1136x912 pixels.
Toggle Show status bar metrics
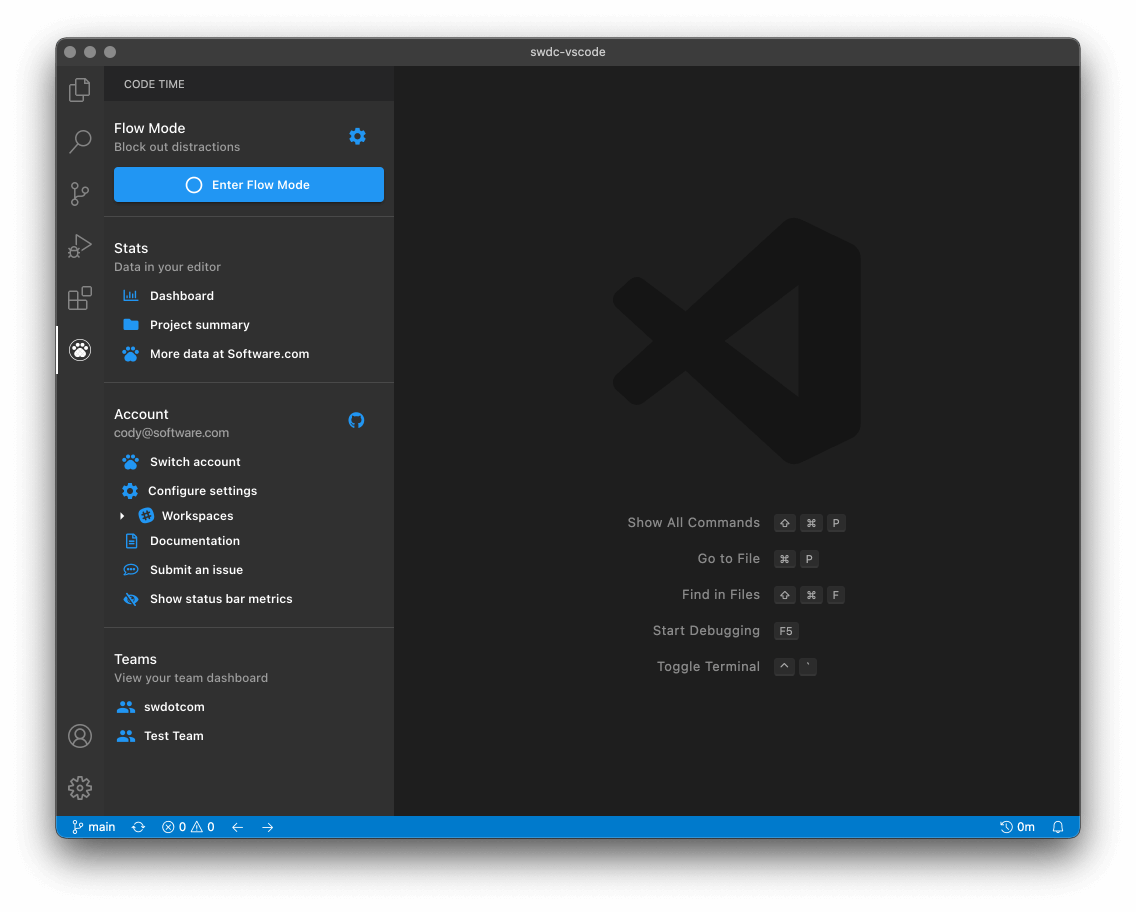pyautogui.click(x=220, y=599)
